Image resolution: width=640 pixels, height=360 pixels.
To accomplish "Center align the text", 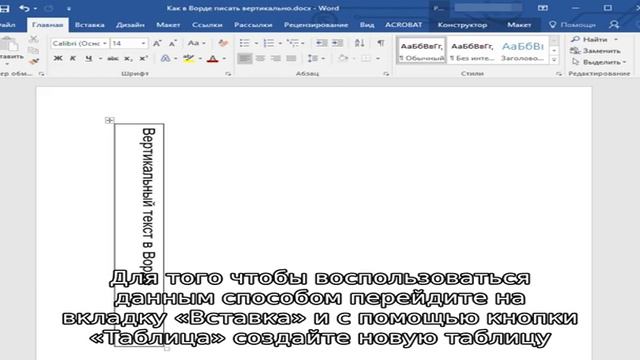I will pos(260,59).
